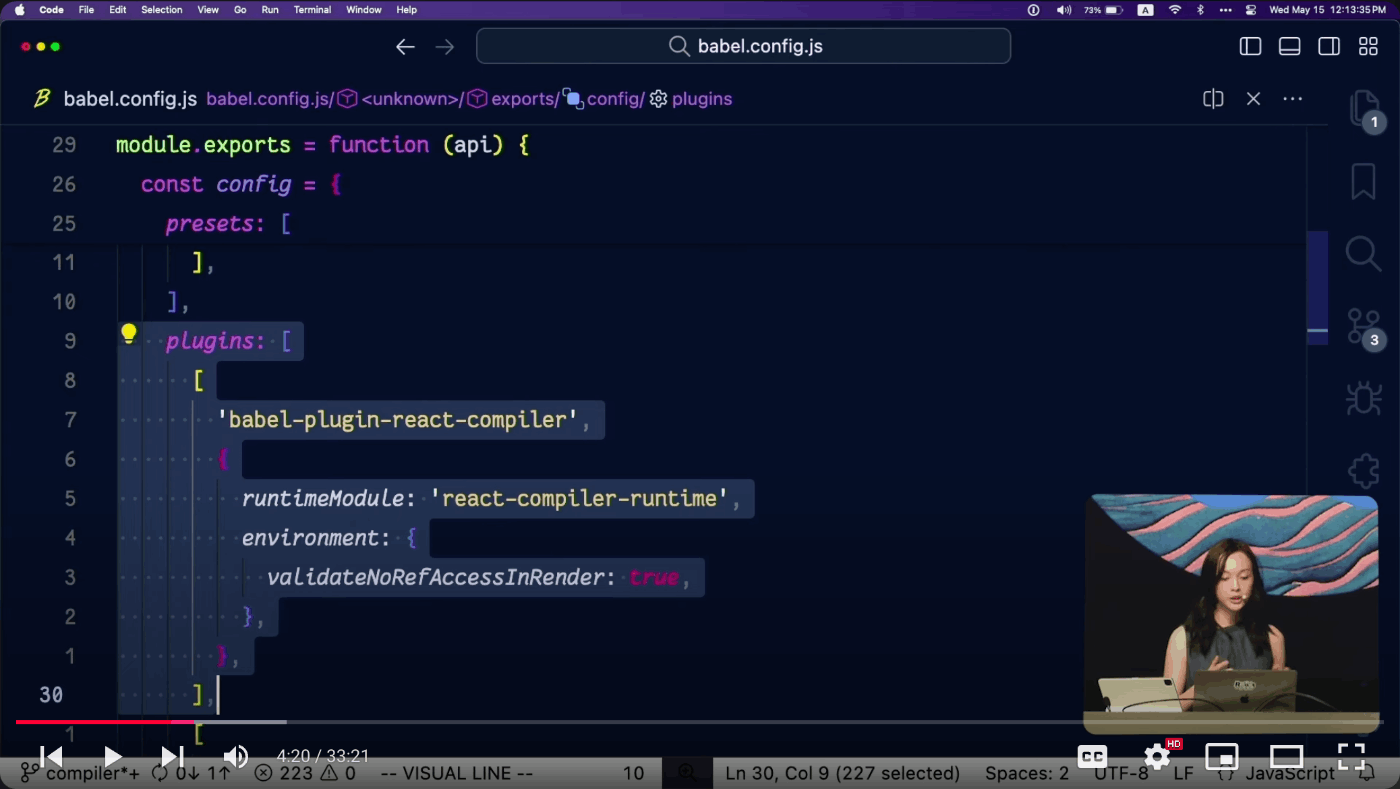
Task: Open the Edit menu
Action: pyautogui.click(x=117, y=10)
